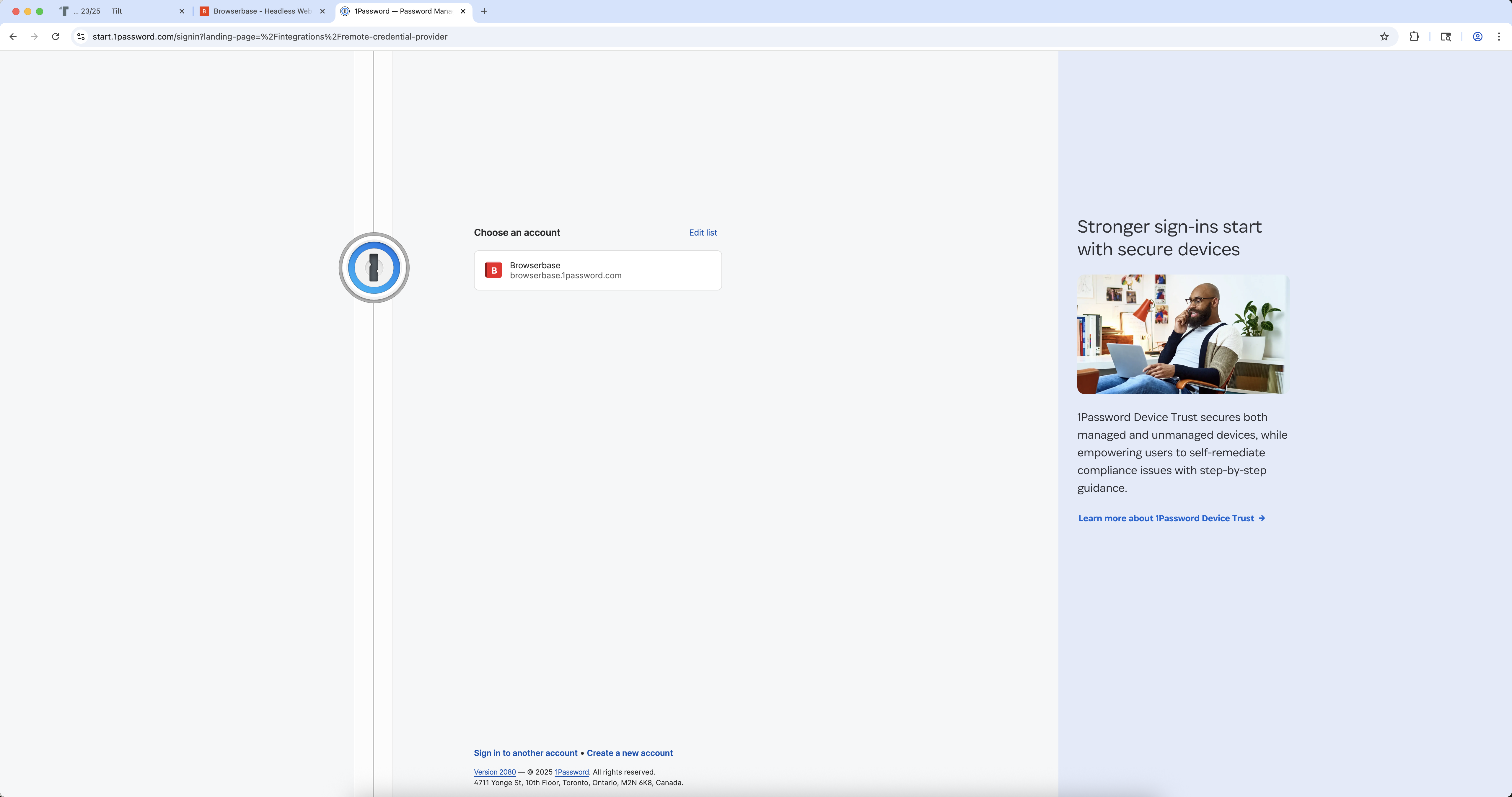The image size is (1512, 797).
Task: Reload the page with refresh icon
Action: coord(55,36)
